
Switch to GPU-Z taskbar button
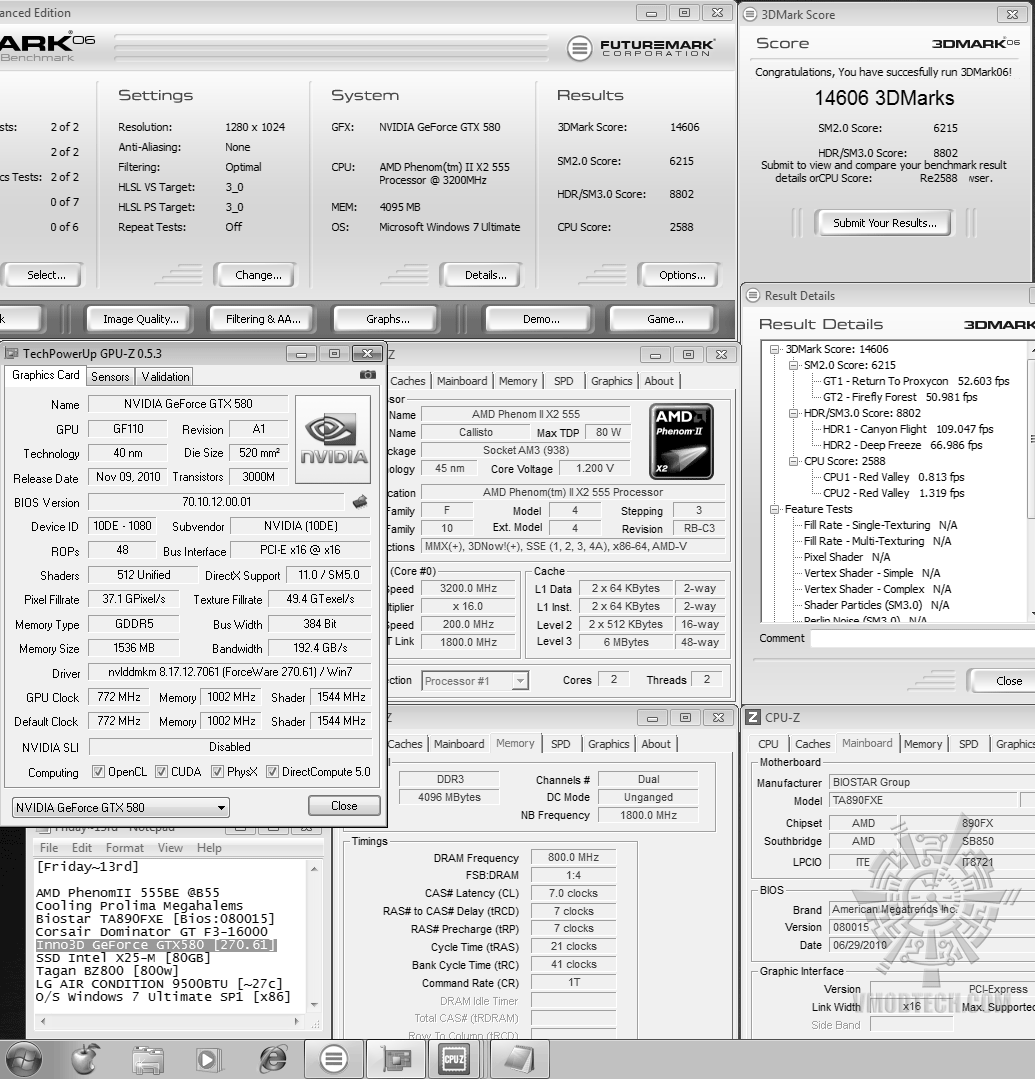396,1059
